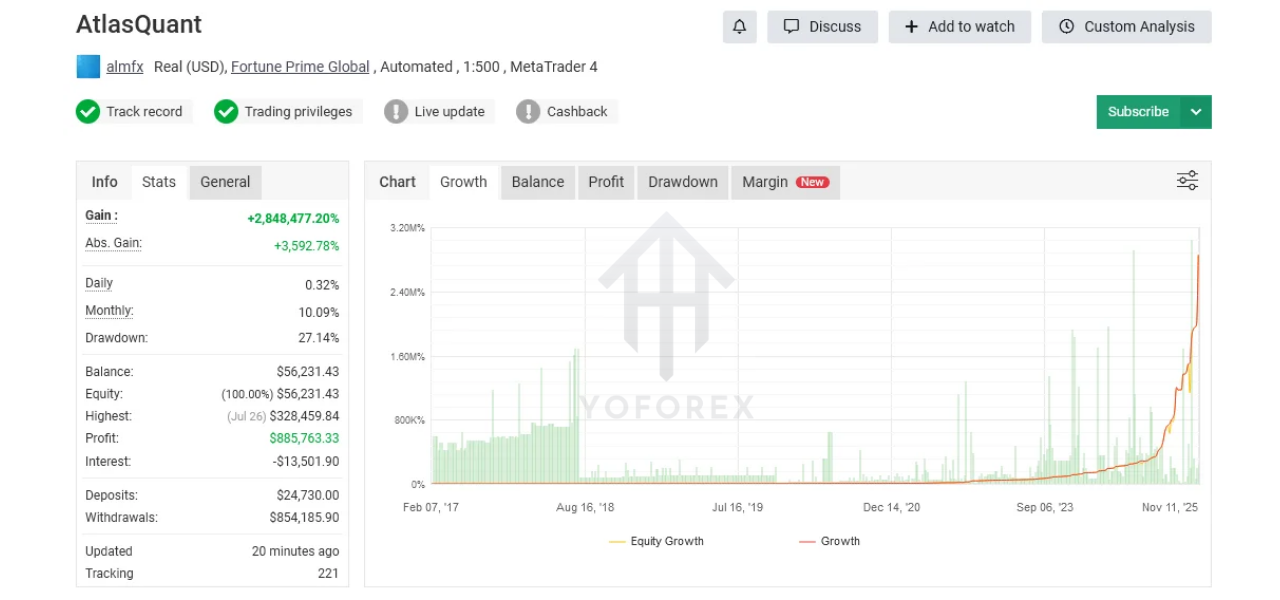Toggle Equity Growth series in legend
This screenshot has height=600, width=1280.
pos(657,541)
